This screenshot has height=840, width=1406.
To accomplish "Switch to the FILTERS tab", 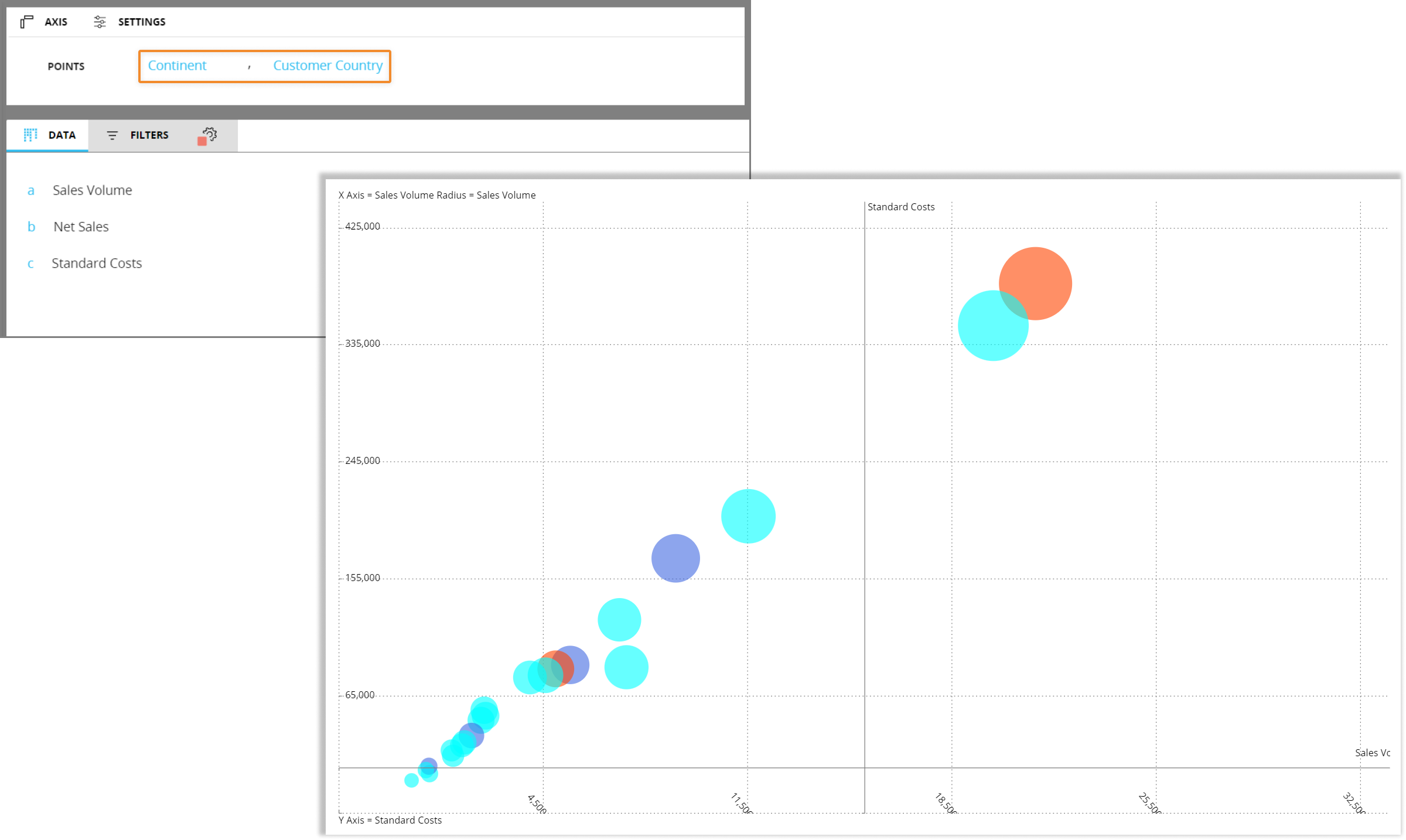I will (149, 135).
